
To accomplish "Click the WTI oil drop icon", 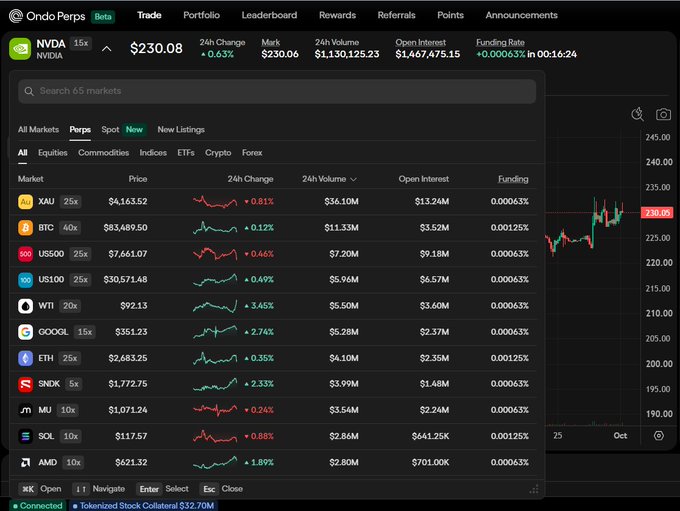I will tap(25, 306).
